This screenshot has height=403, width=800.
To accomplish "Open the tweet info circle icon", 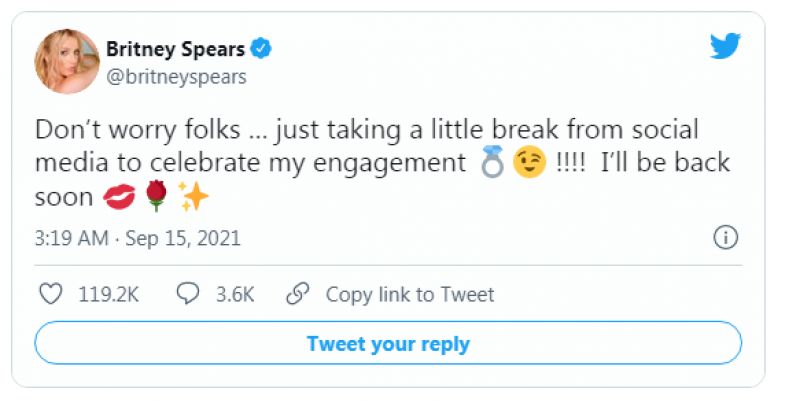I will coord(725,238).
